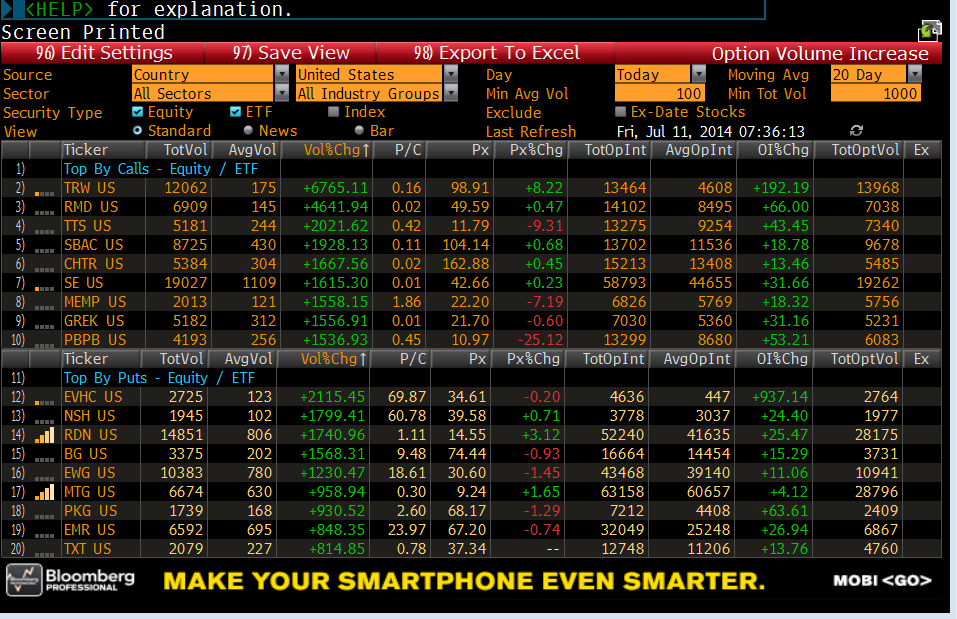Open the Top By Calls - Equity / ETF heading
This screenshot has width=957, height=619.
161,169
